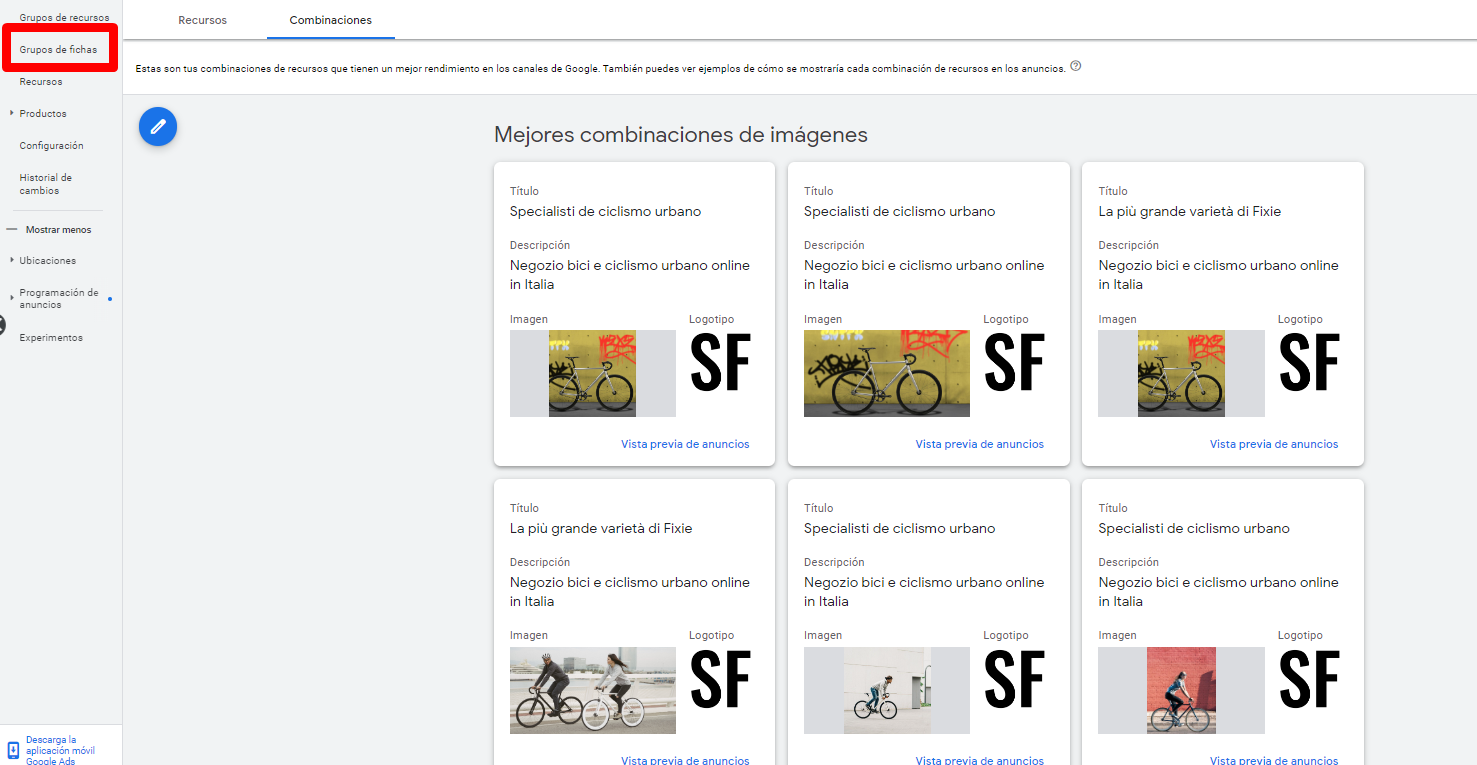The image size is (1477, 765).
Task: Click the Mejores combinaciones de imágenes heading
Action: tap(681, 135)
